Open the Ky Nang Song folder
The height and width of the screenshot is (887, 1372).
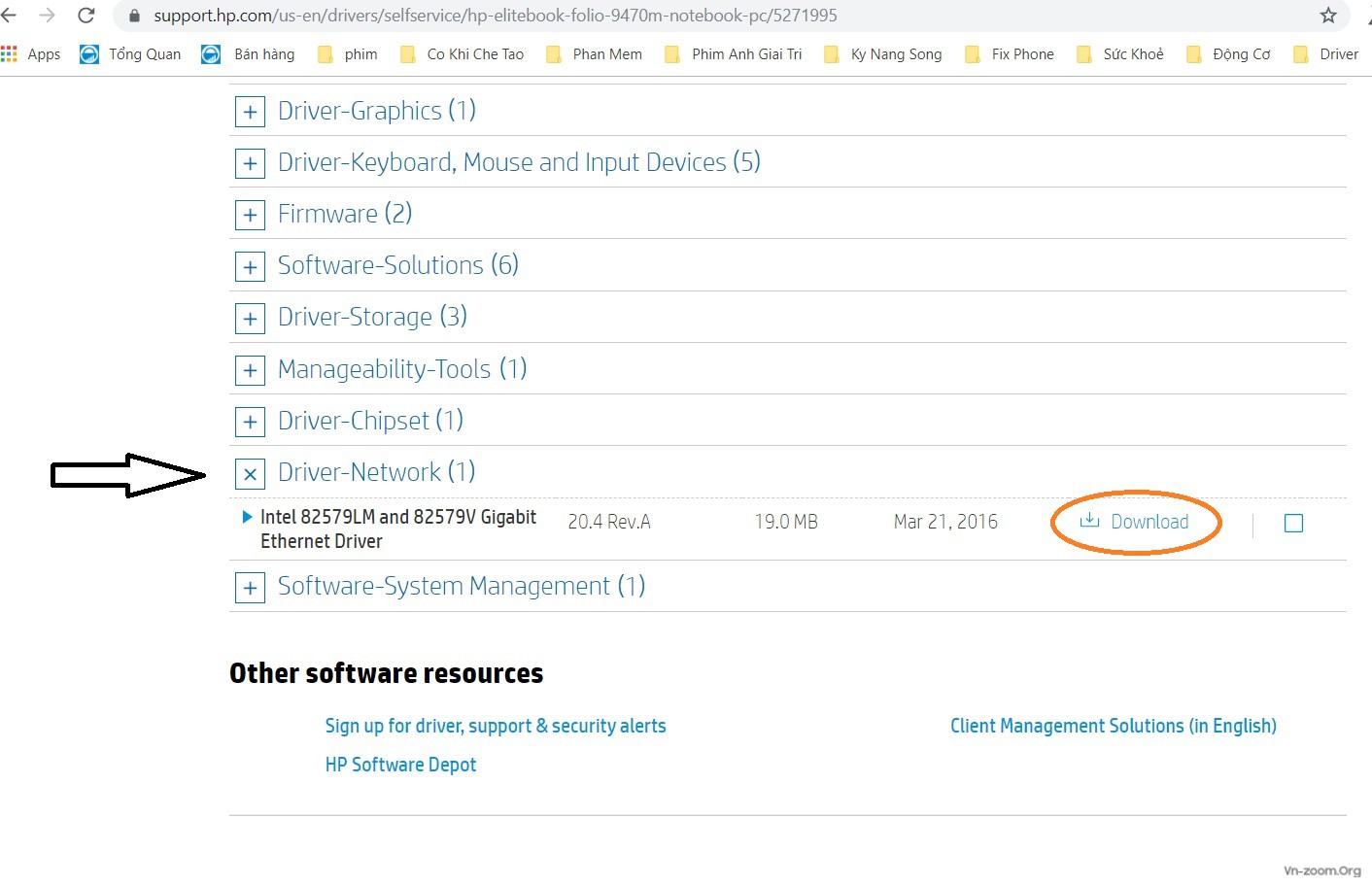point(882,53)
